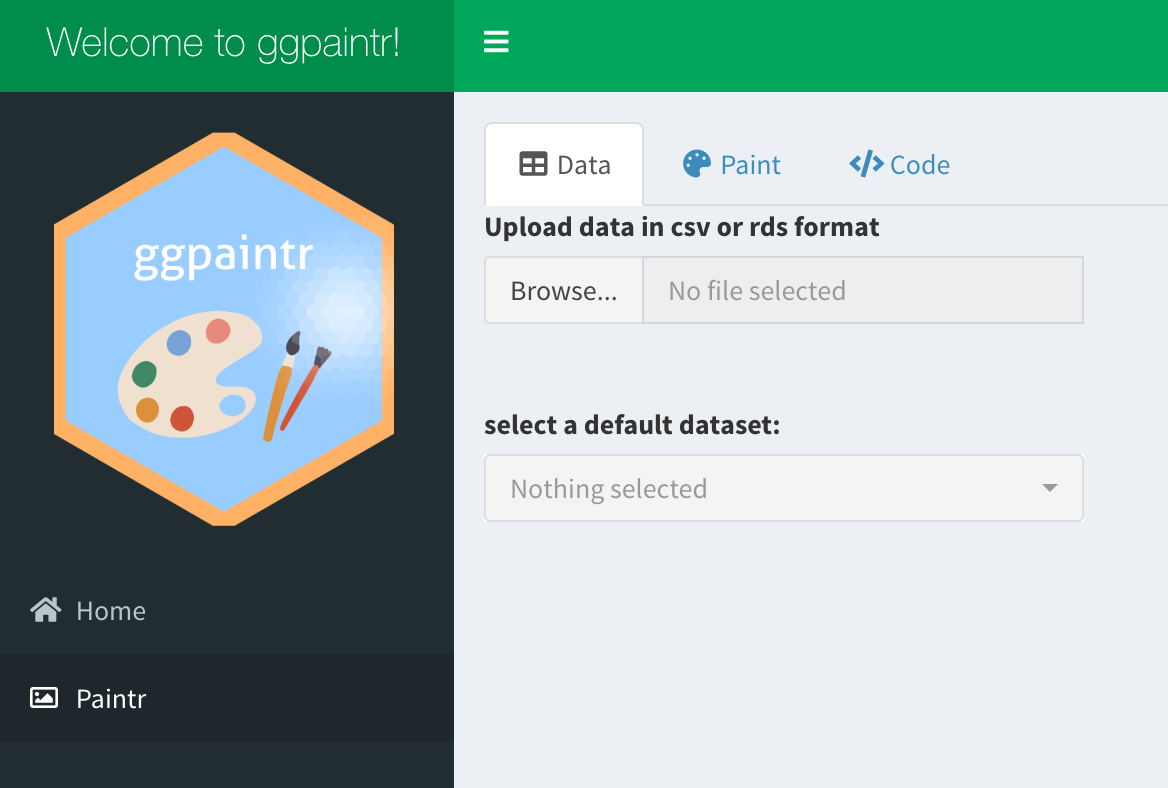Click the house icon beside Home
Screen dimensions: 1168x788
point(45,610)
